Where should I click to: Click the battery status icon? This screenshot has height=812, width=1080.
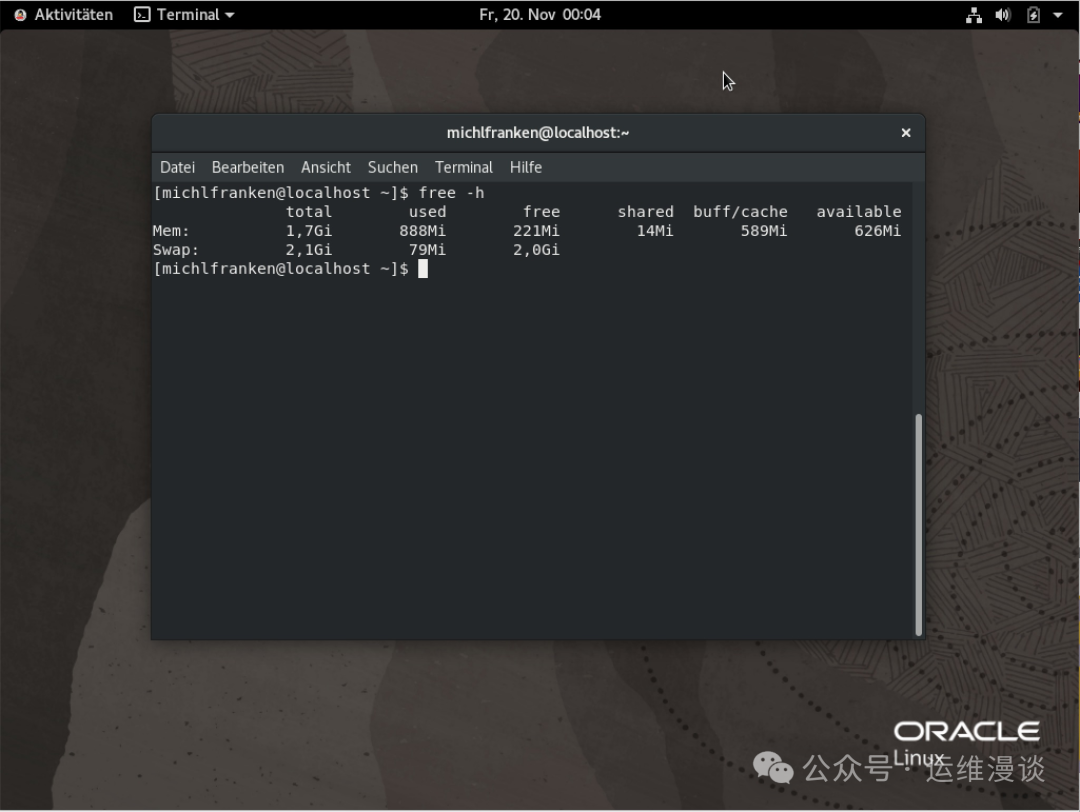(1032, 14)
